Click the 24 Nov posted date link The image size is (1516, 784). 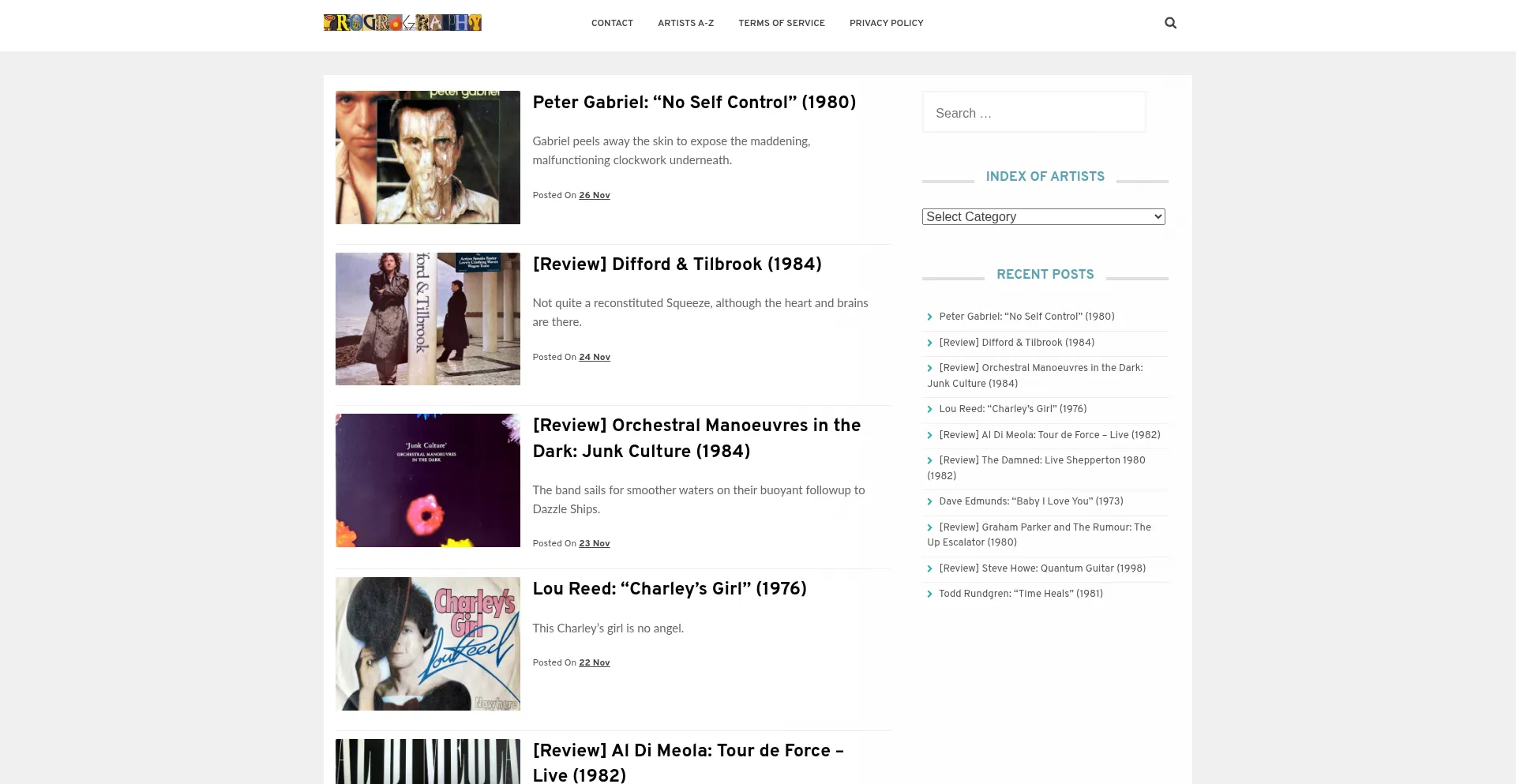coord(594,357)
